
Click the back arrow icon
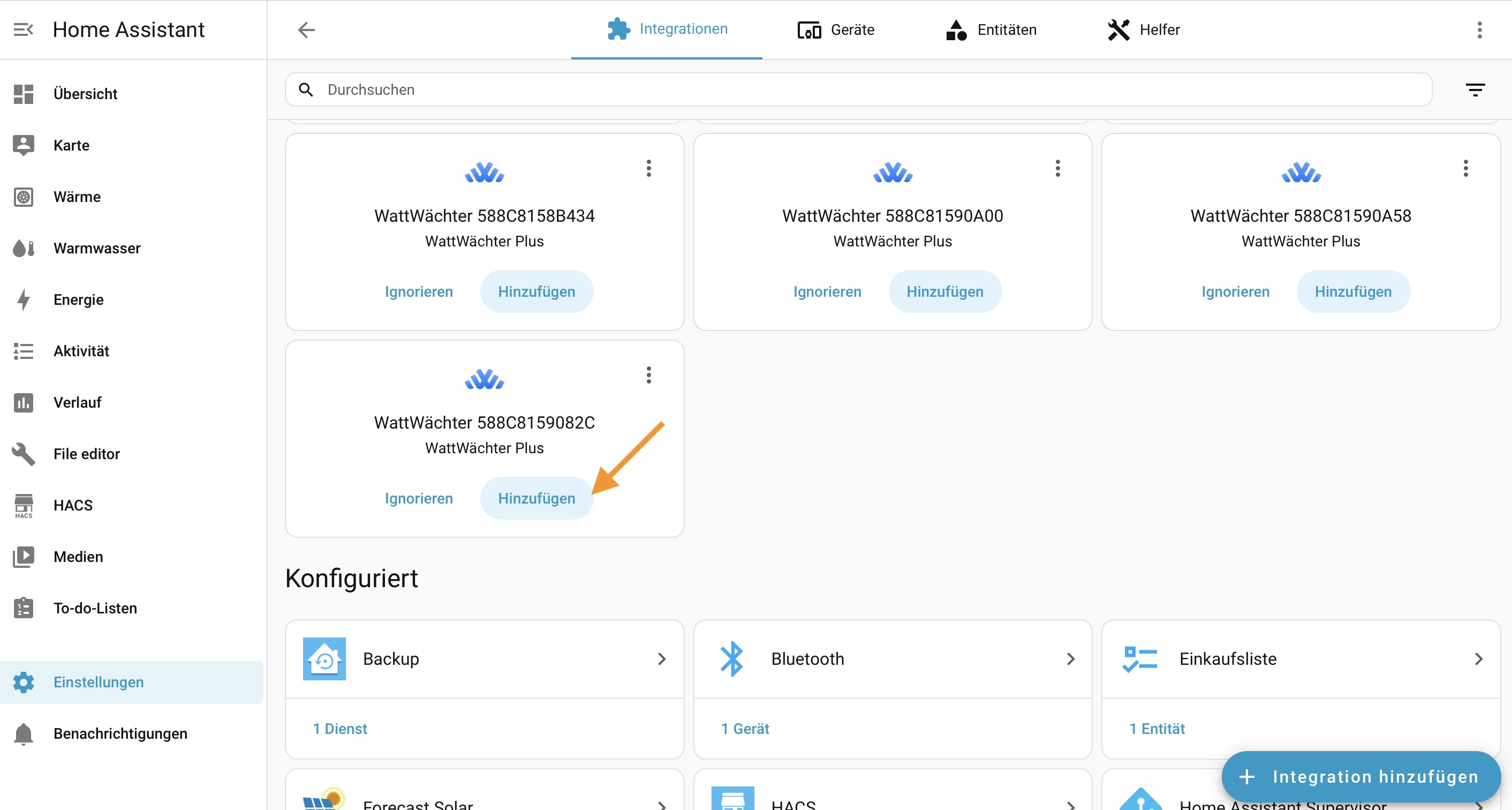(x=306, y=29)
